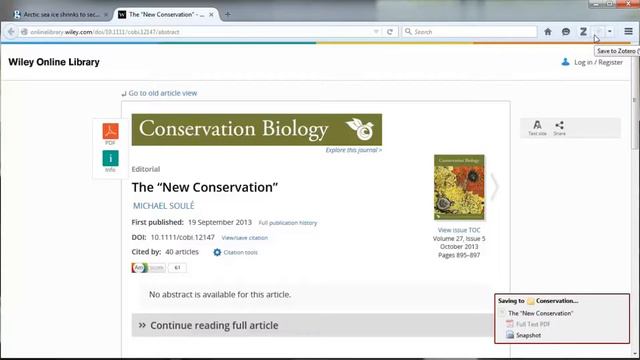Viewport: 640px width, 360px height.
Task: Click into the browser Search field
Action: [469, 32]
